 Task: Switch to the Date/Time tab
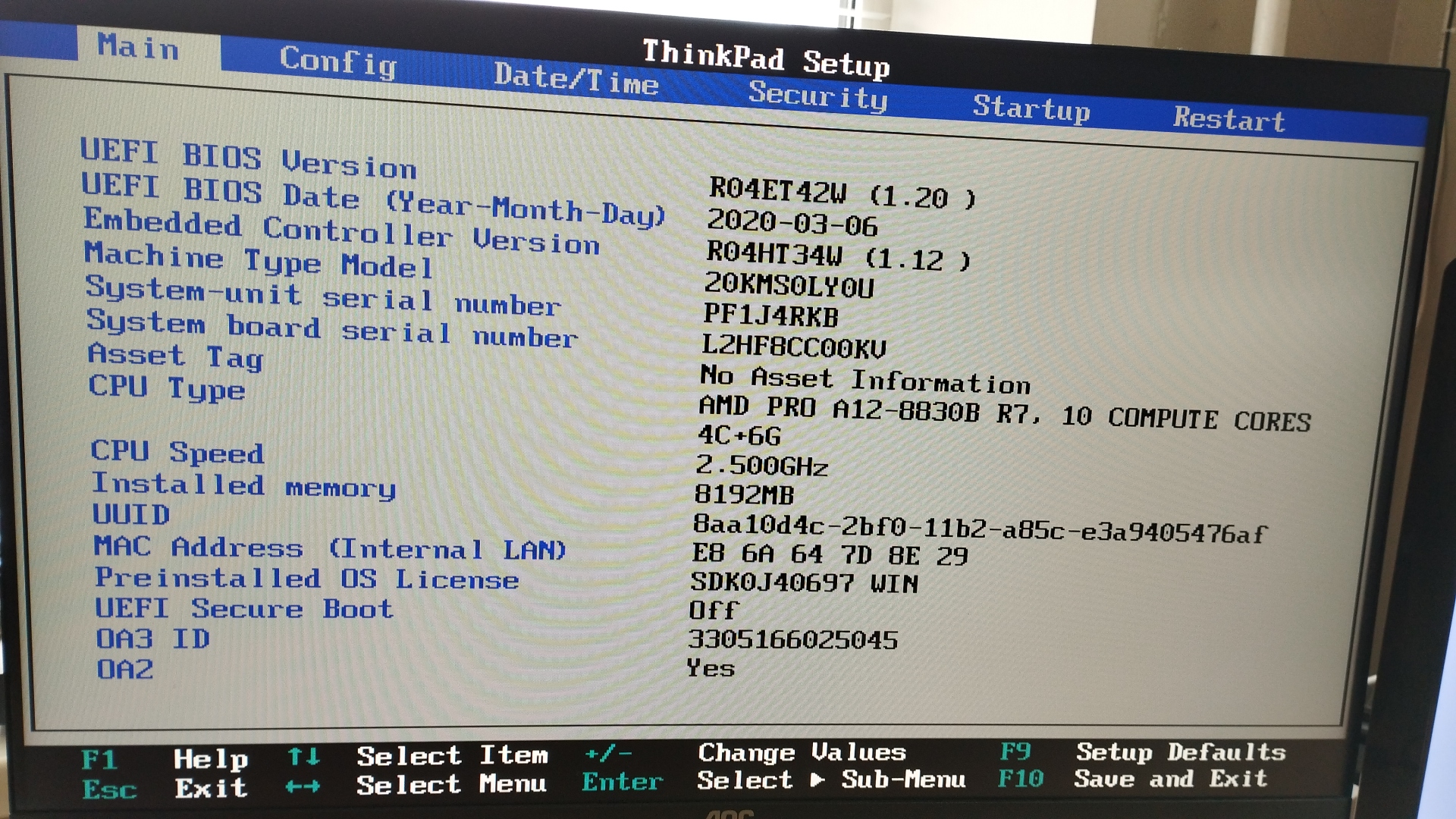(x=576, y=78)
